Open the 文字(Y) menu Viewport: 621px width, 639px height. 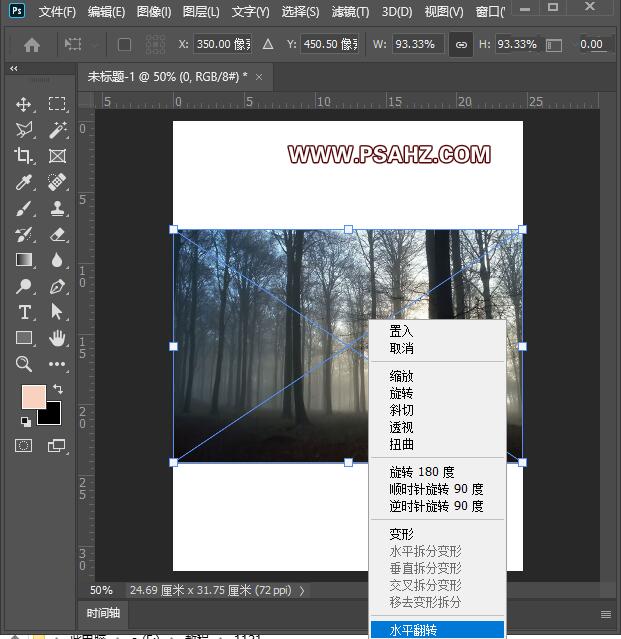pyautogui.click(x=251, y=11)
